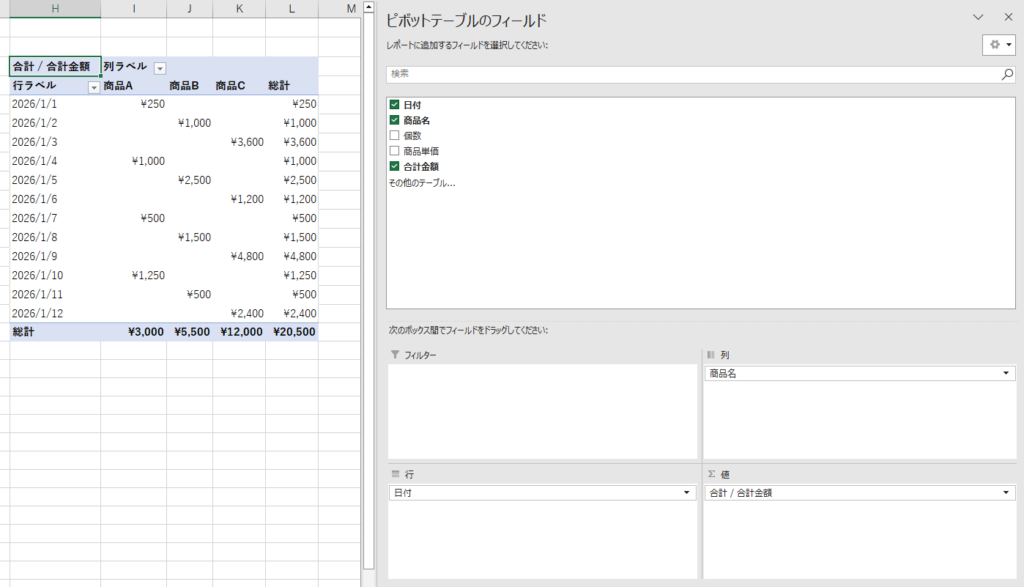The image size is (1024, 587).
Task: Select column header L
Action: point(291,9)
